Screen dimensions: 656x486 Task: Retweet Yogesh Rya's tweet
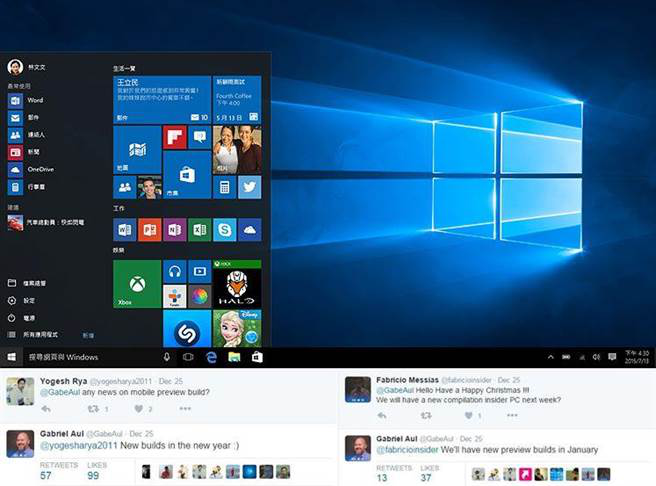point(93,409)
